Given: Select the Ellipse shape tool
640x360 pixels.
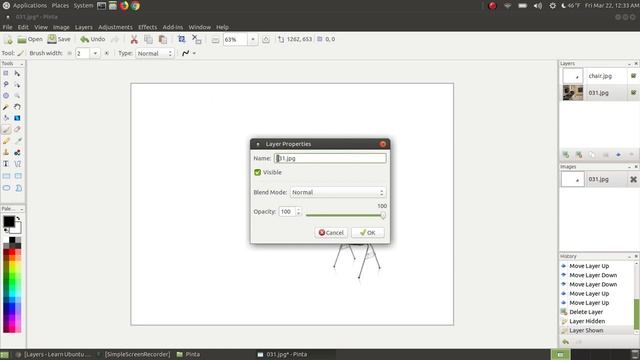Looking at the screenshot, I should click(6, 188).
